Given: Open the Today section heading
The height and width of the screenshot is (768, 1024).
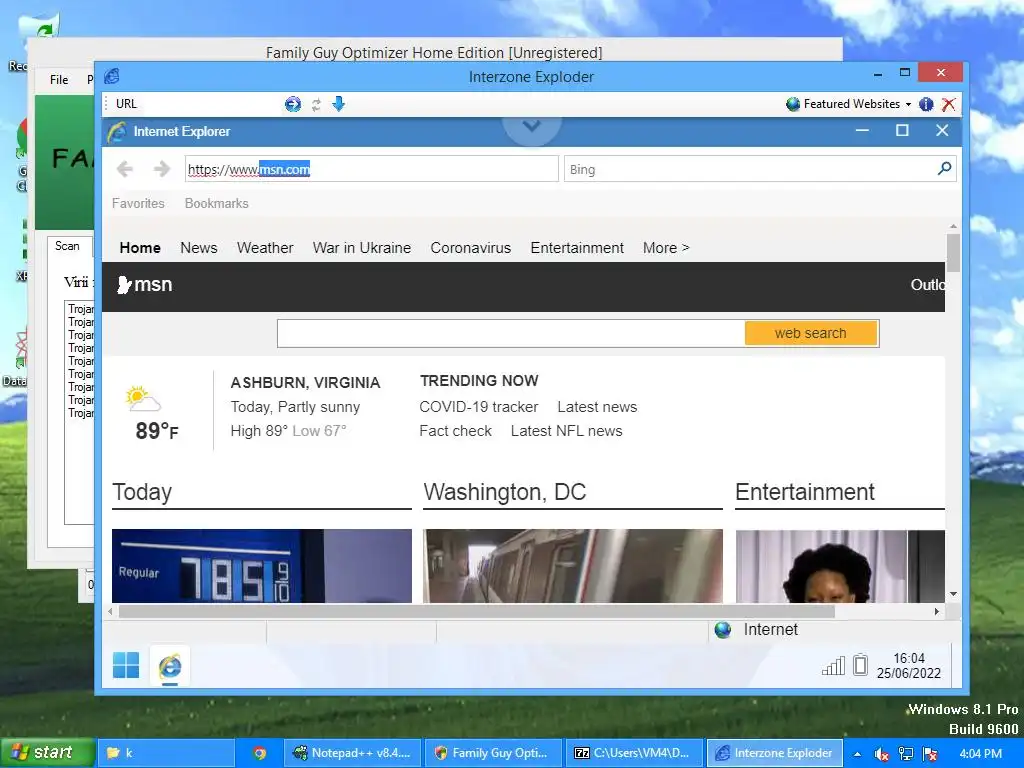Looking at the screenshot, I should (x=142, y=492).
